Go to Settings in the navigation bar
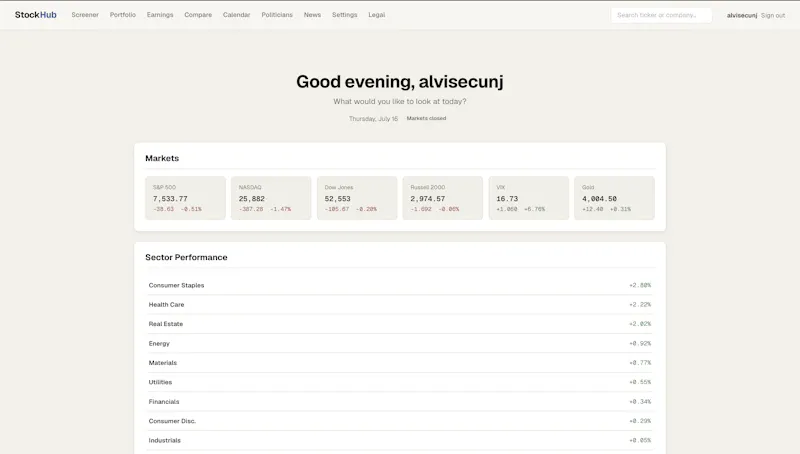 pos(345,15)
